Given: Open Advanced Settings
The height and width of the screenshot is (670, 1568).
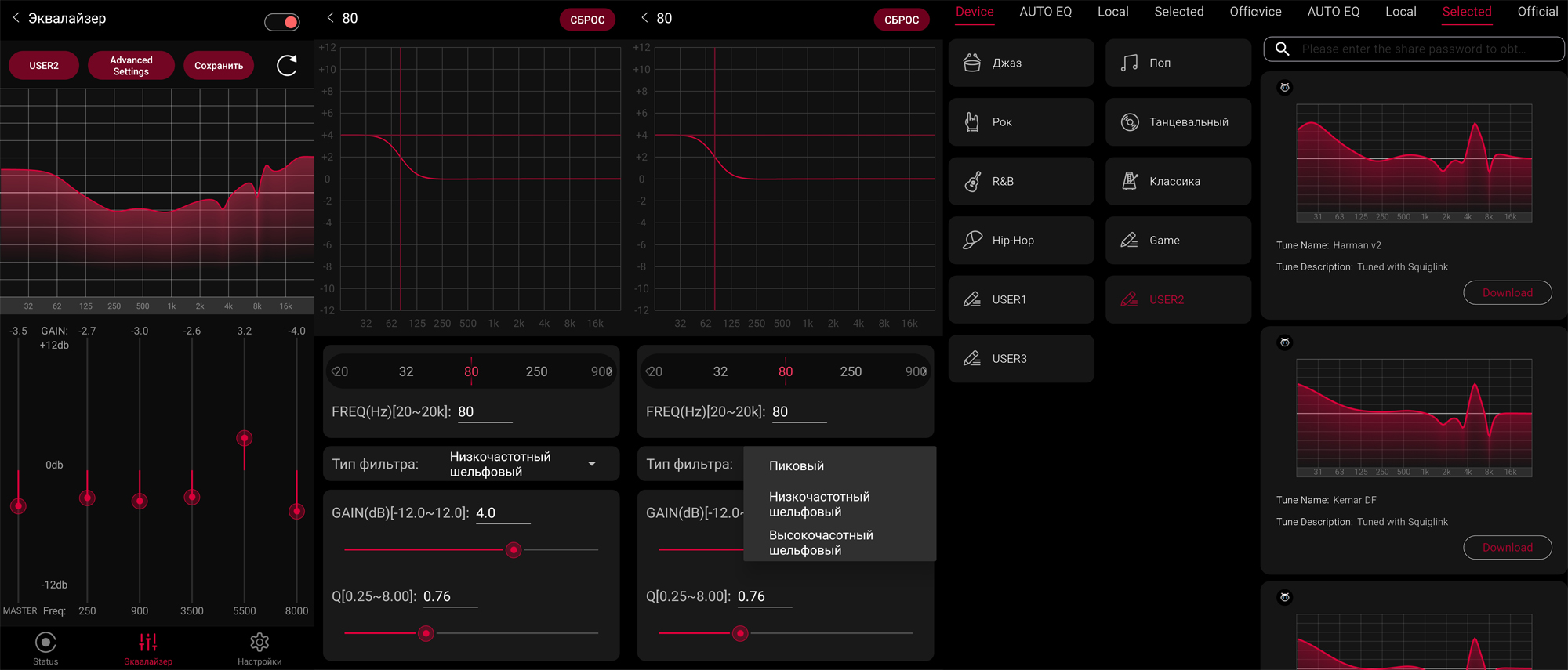Looking at the screenshot, I should coord(131,66).
